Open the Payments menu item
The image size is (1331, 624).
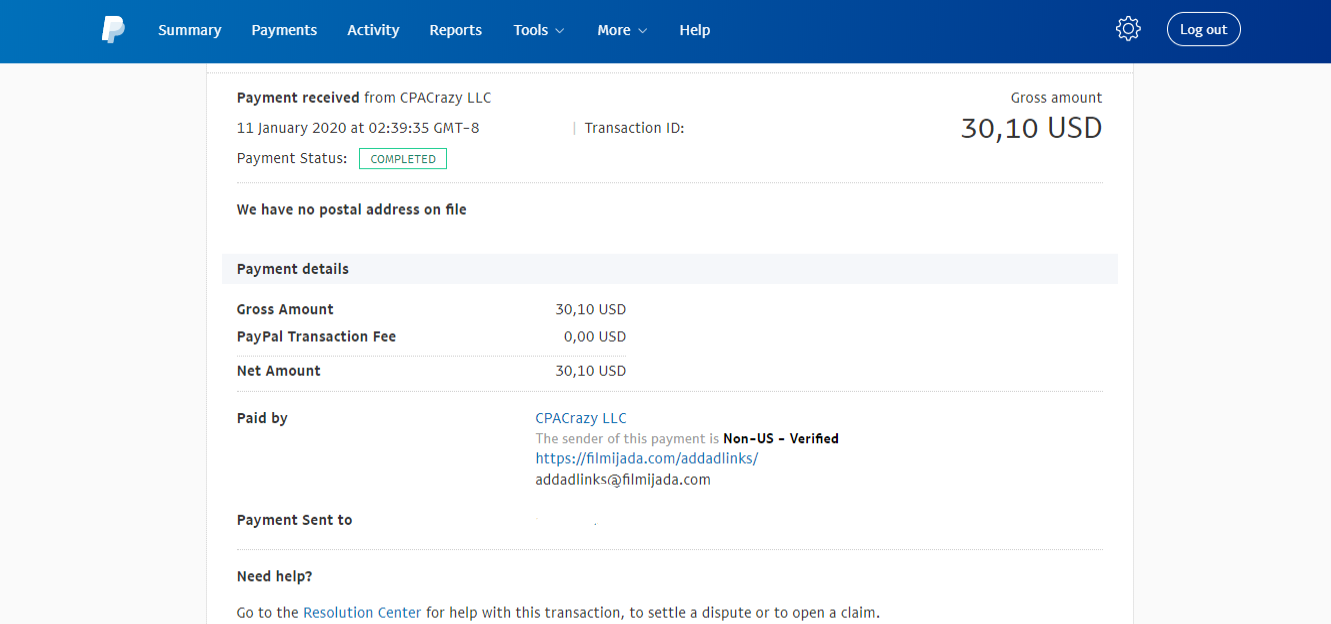coord(284,30)
